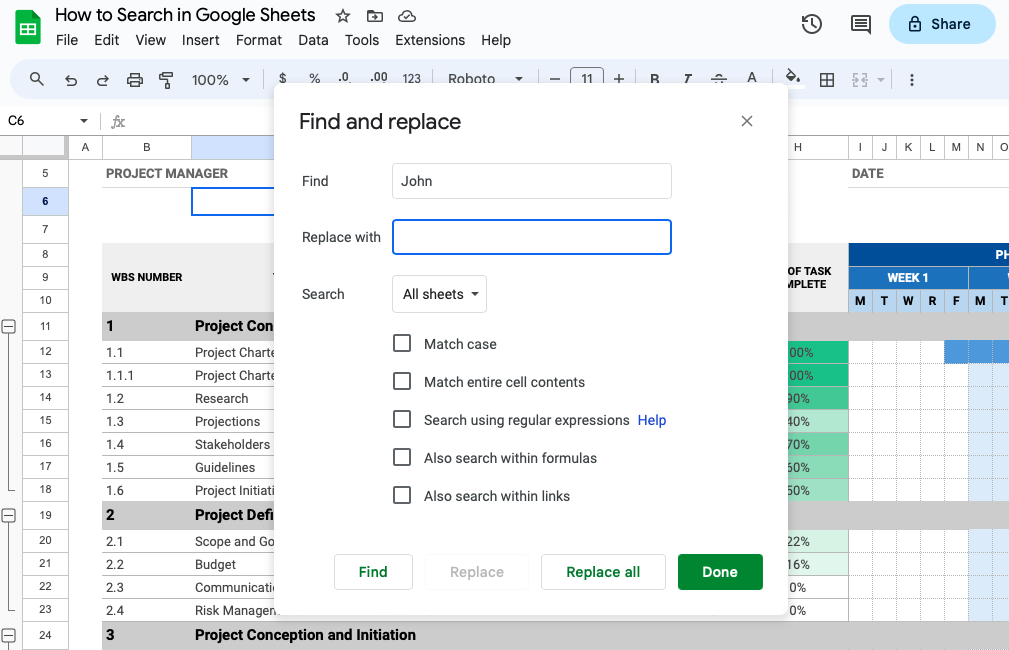
Task: Open fill color bucket
Action: click(793, 79)
